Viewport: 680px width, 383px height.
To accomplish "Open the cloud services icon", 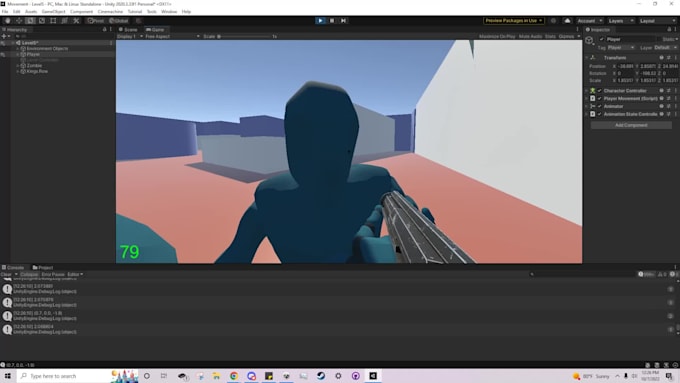I will click(x=567, y=21).
